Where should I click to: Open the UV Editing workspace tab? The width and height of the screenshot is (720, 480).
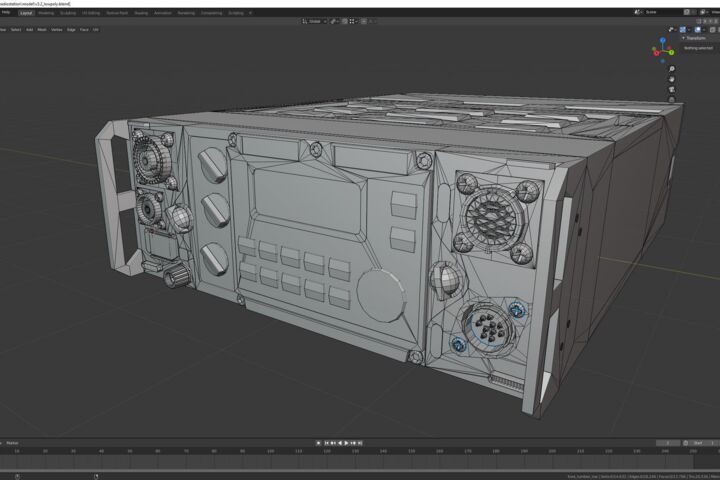pos(91,13)
